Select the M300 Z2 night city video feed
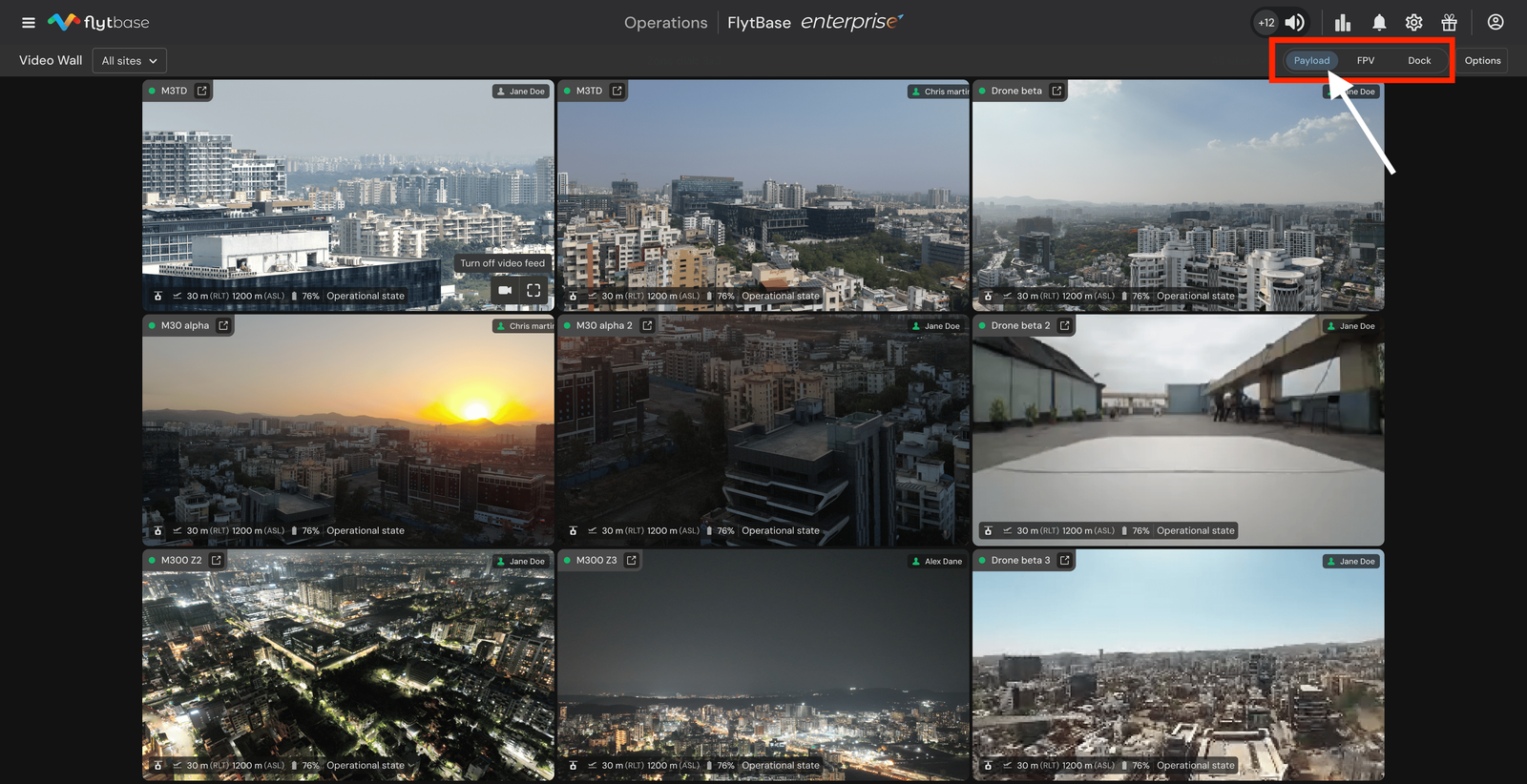 pyautogui.click(x=348, y=665)
